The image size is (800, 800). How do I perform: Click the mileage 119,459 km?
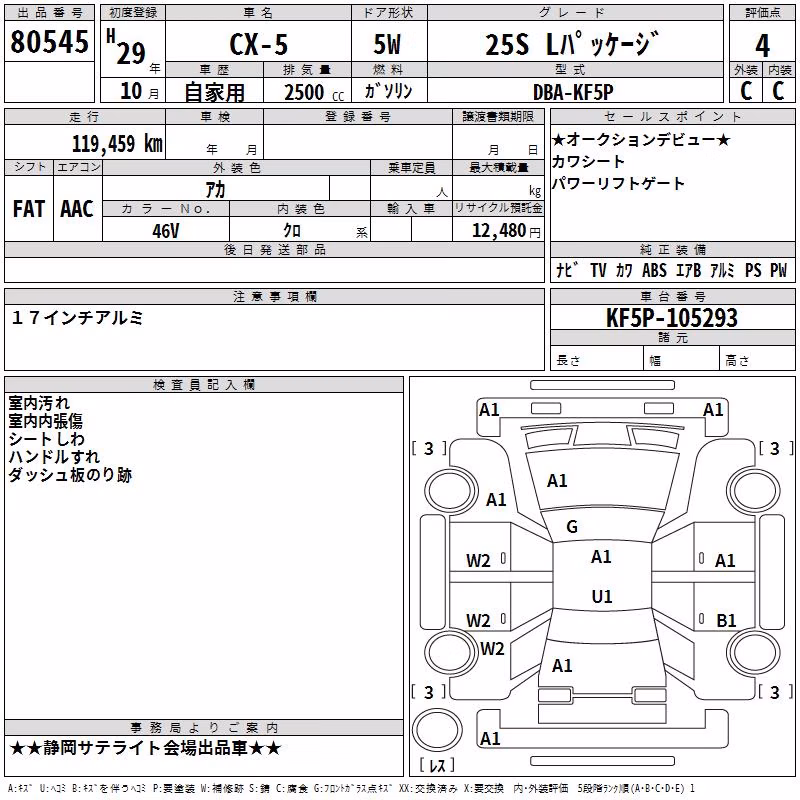tap(117, 143)
